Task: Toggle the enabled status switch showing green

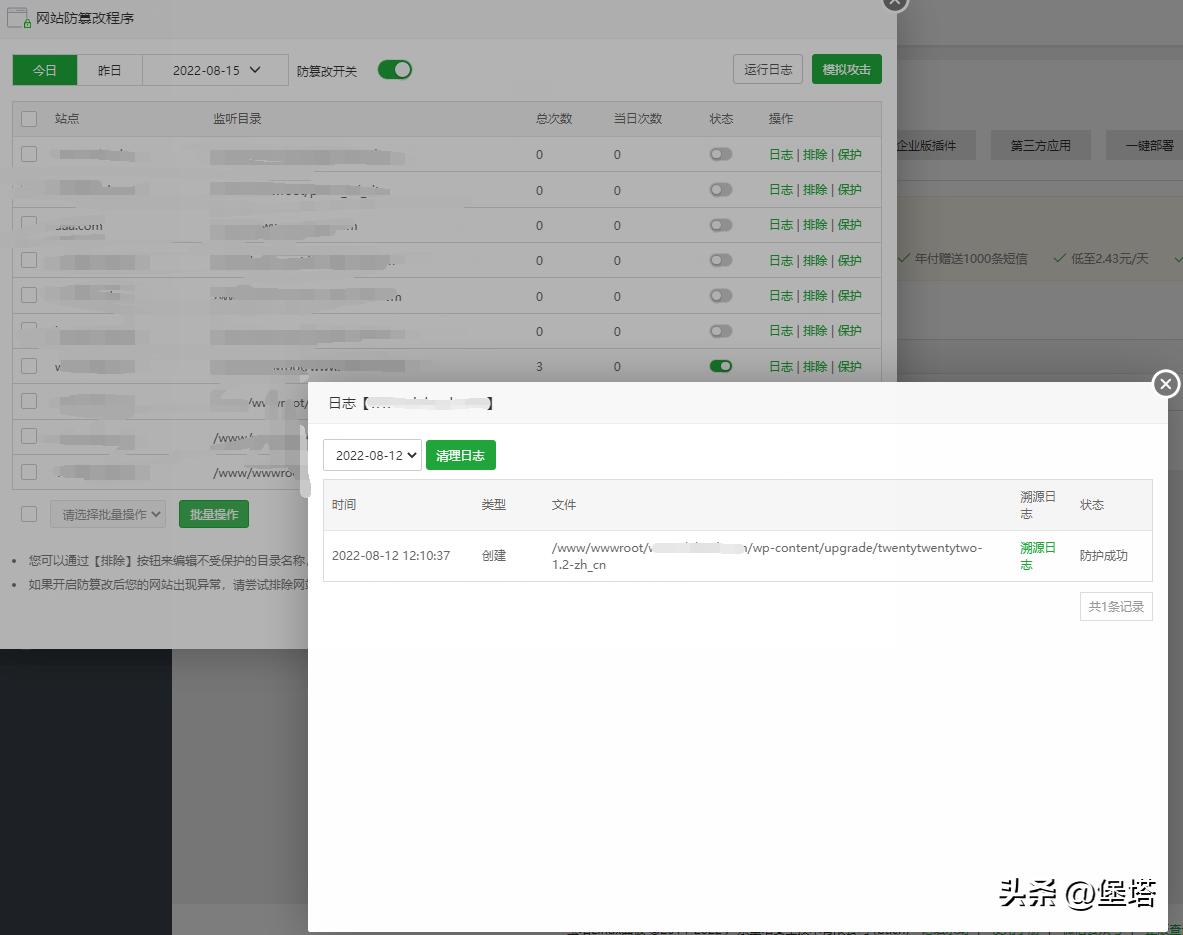Action: point(720,366)
